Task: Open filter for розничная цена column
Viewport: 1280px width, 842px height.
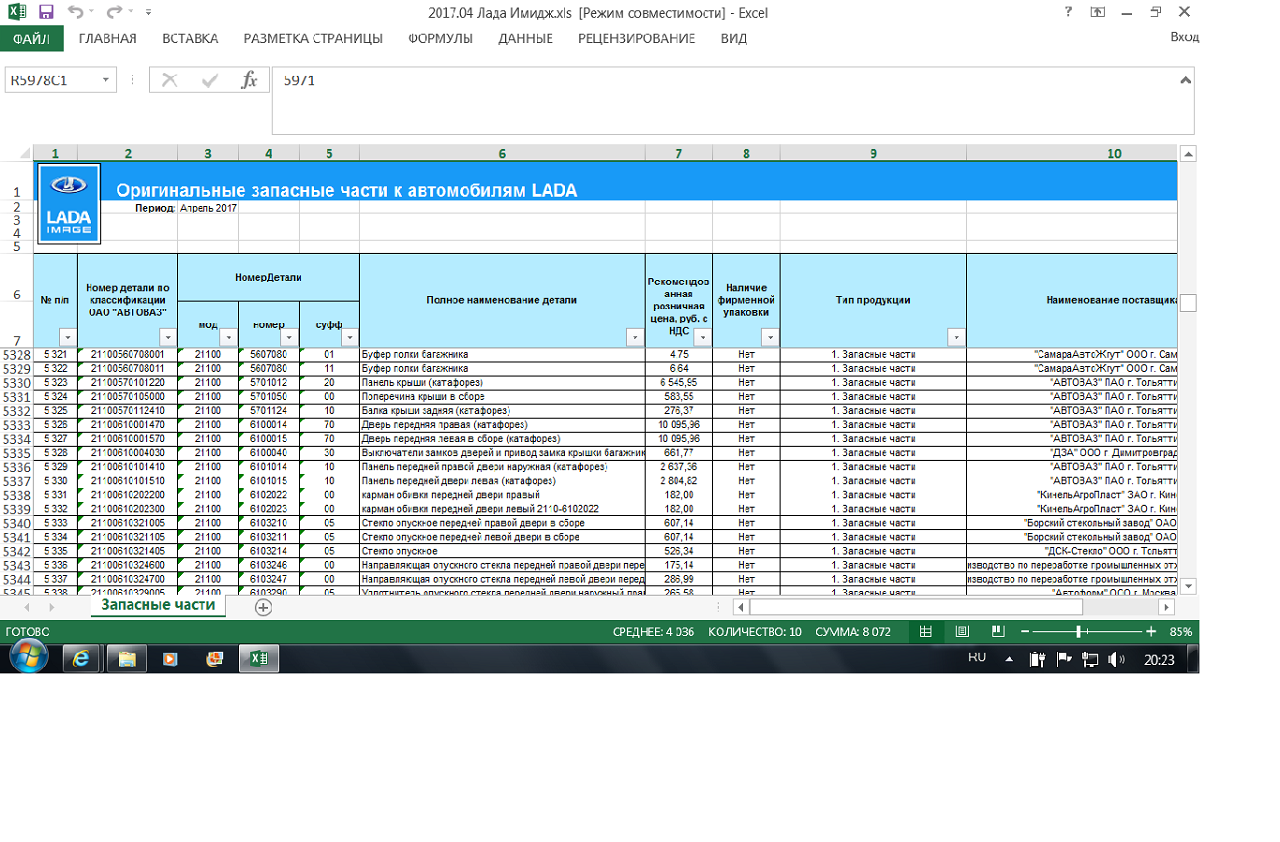Action: 702,338
